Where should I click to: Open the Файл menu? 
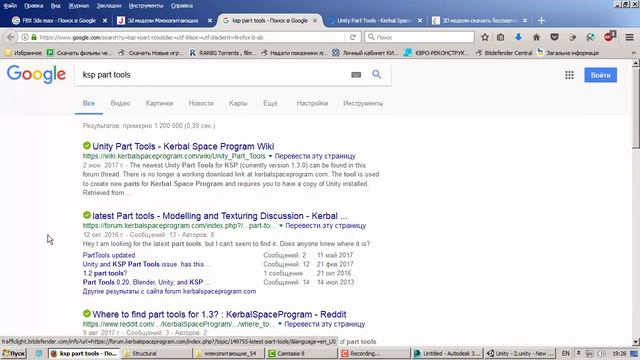(10, 6)
